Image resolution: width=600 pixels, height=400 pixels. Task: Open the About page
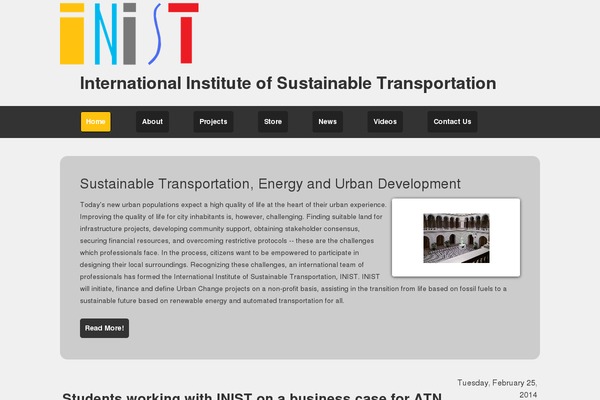click(152, 122)
